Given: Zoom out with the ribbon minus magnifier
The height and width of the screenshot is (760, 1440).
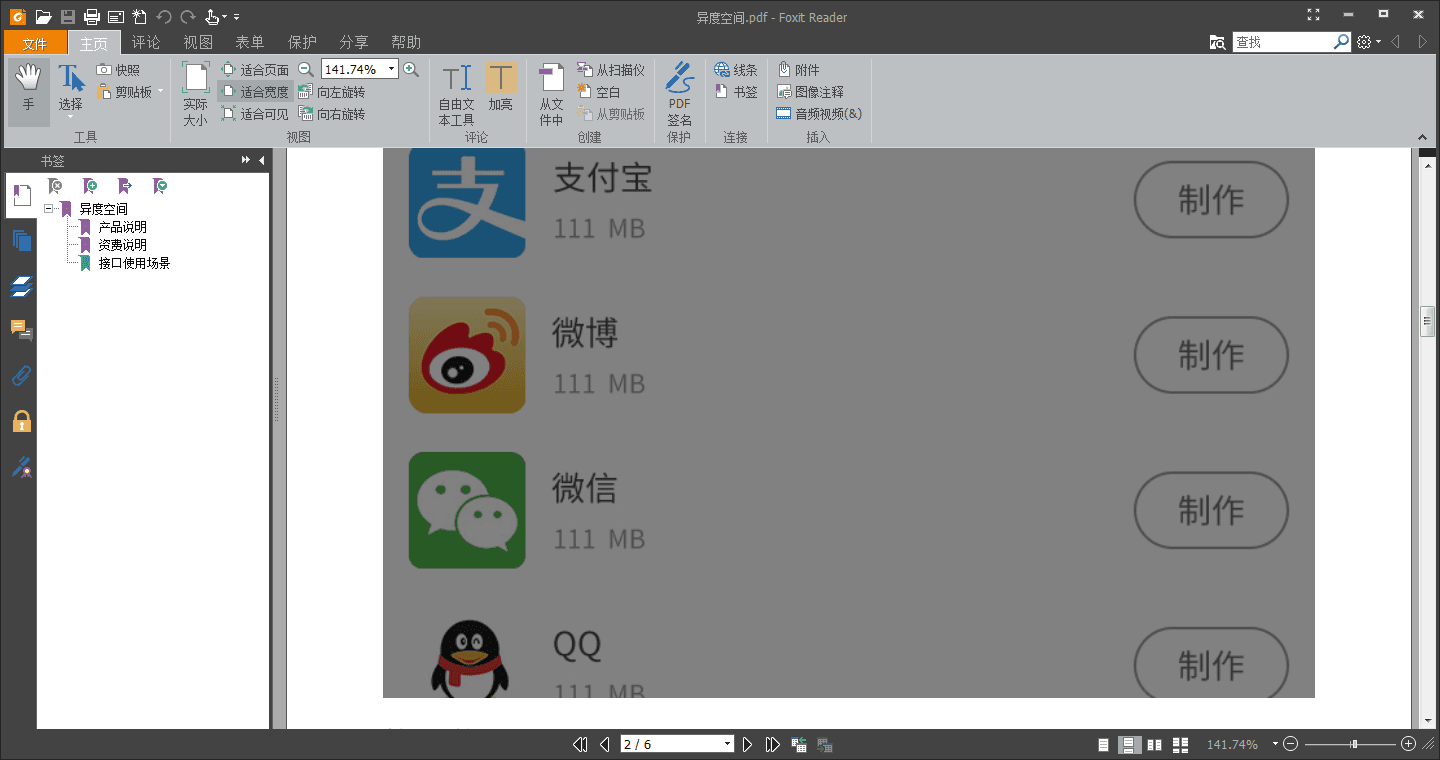Looking at the screenshot, I should click(306, 69).
